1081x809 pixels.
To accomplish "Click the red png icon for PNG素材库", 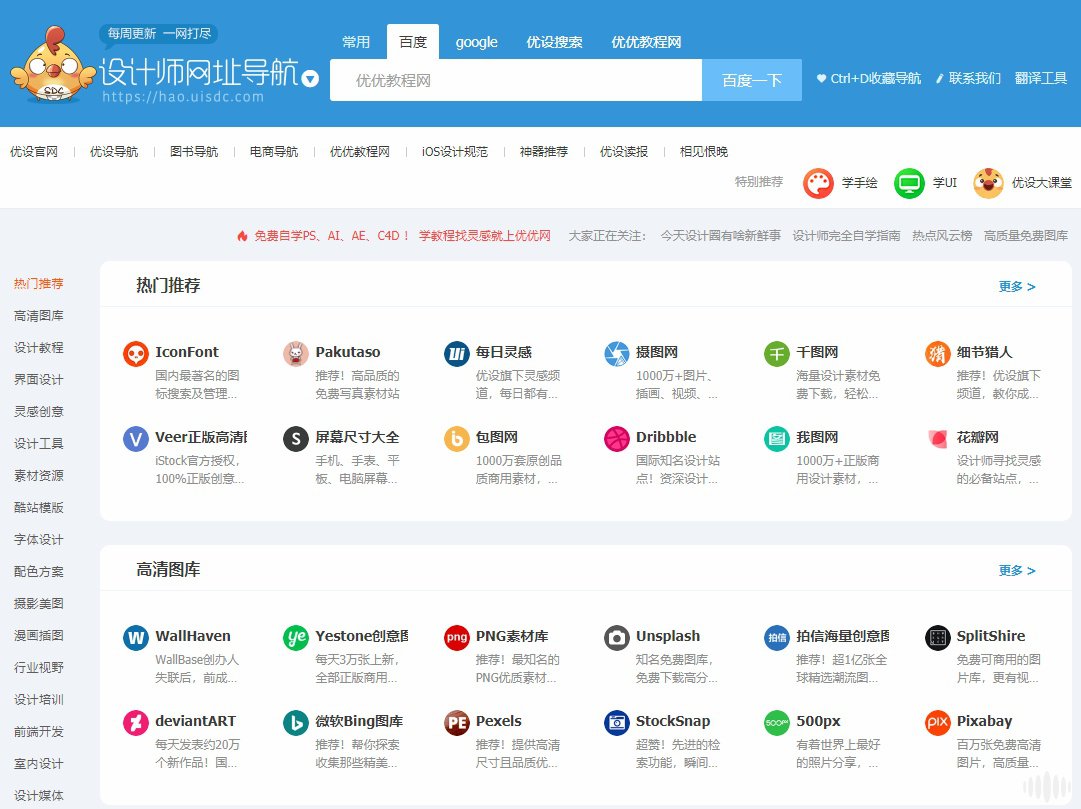I will (x=456, y=638).
